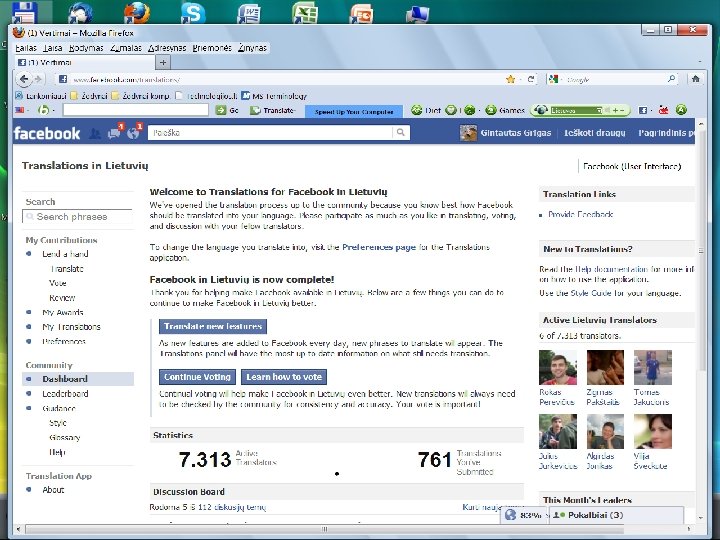Screen dimensions: 720x540
Task: Open My Awards sidebar item
Action: coord(63,312)
